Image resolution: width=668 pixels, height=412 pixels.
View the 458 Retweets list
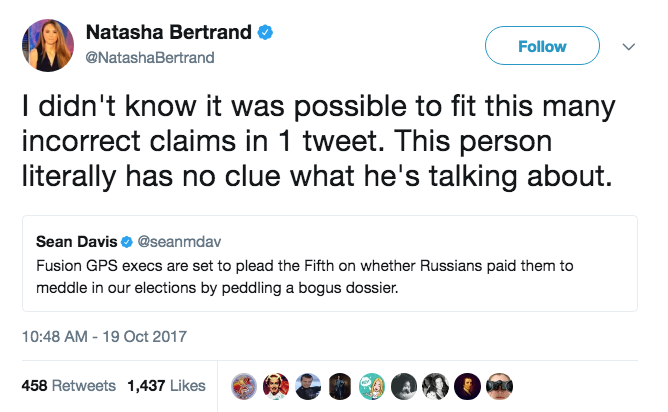tap(69, 386)
